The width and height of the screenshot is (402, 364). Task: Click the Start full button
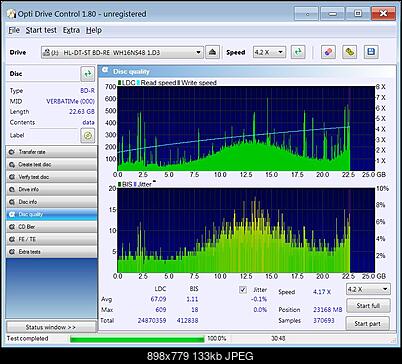(x=368, y=306)
